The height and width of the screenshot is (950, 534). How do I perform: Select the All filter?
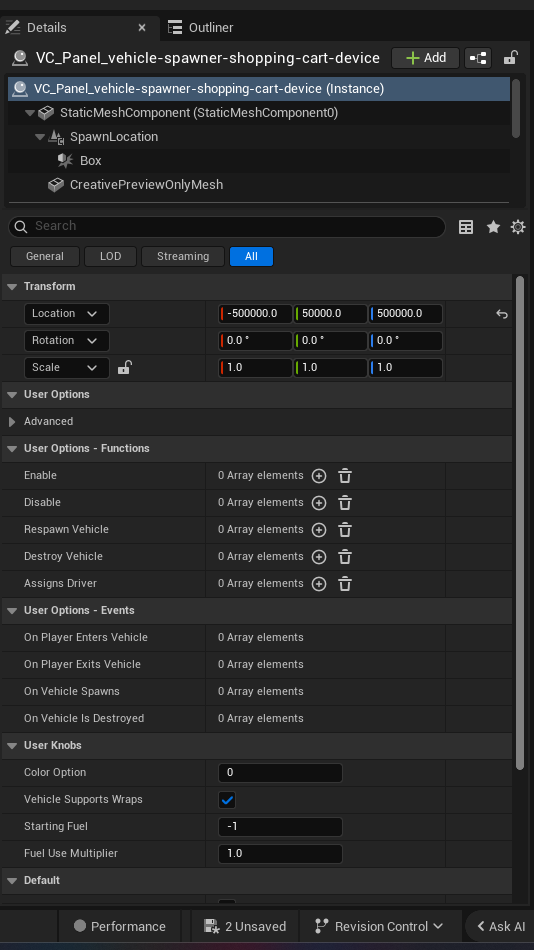(252, 256)
